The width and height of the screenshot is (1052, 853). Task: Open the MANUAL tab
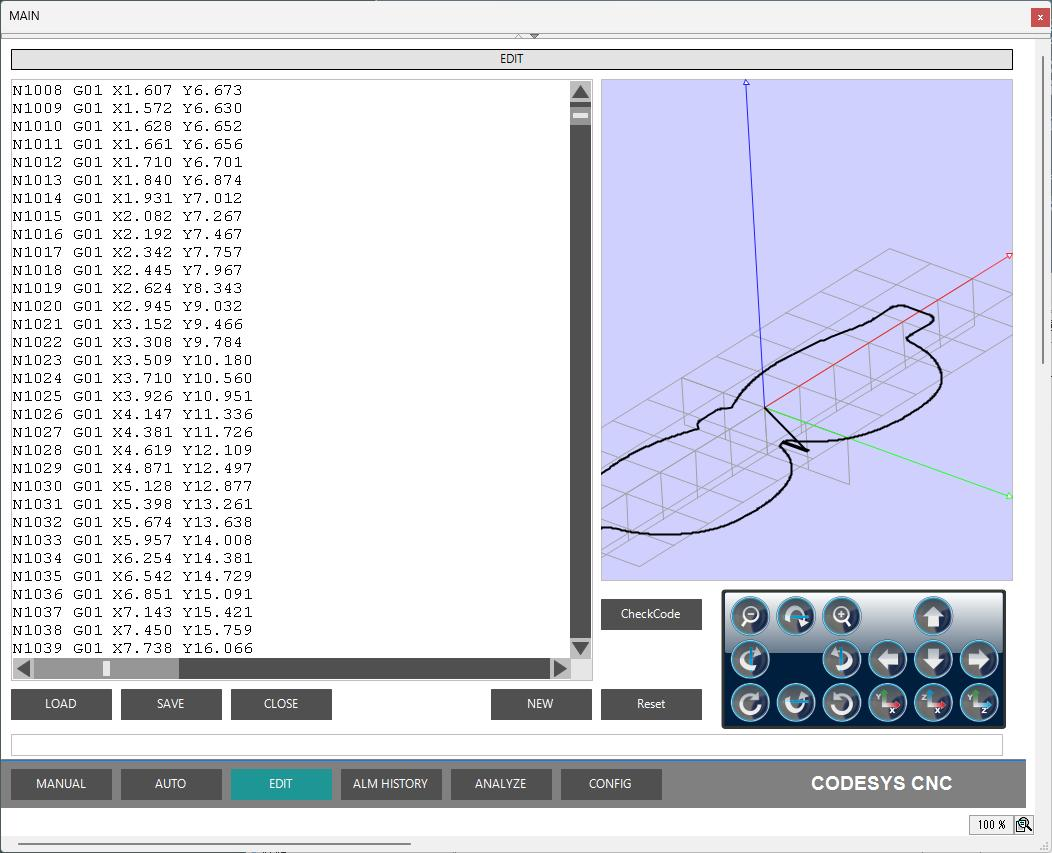pyautogui.click(x=61, y=784)
